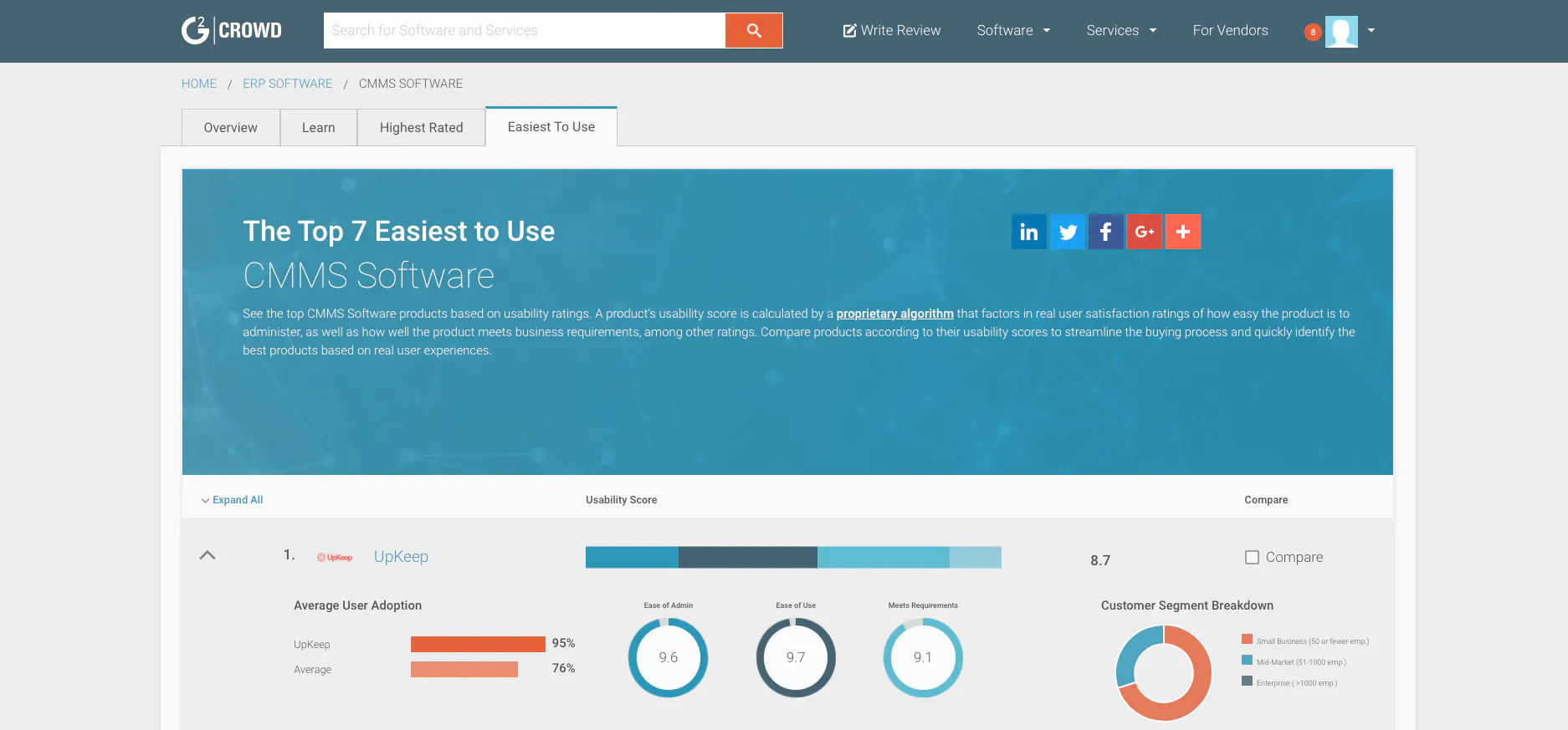The image size is (1568, 730).
Task: Click the Ease of Admin 9.6 gauge
Action: coord(669,657)
